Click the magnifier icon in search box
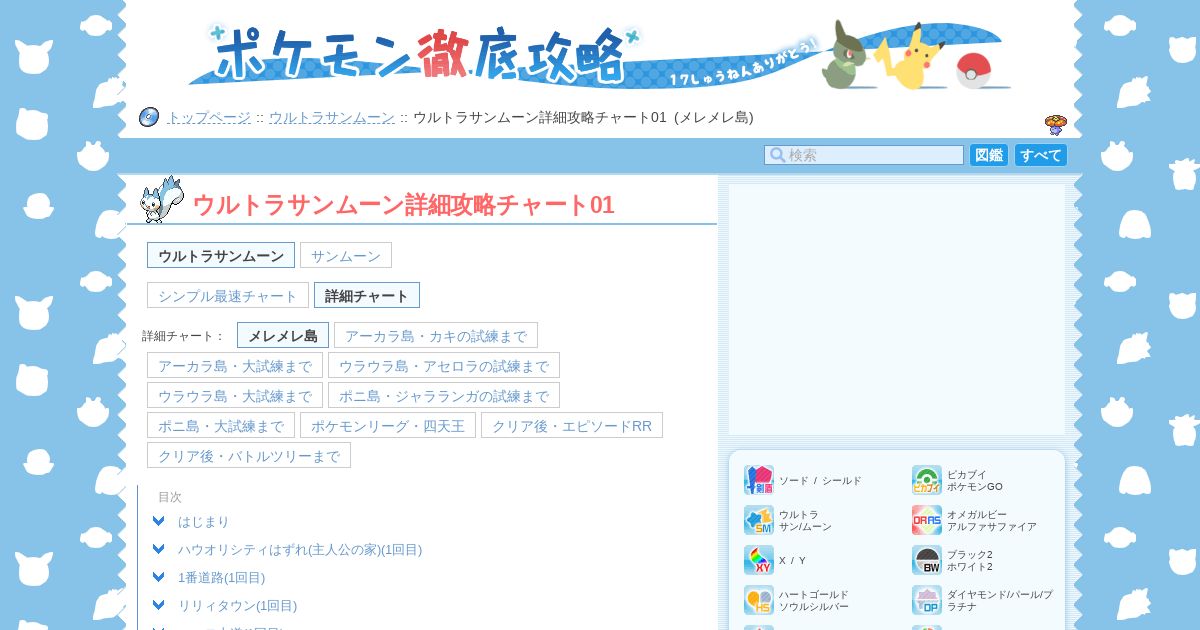1200x630 pixels. [x=777, y=155]
